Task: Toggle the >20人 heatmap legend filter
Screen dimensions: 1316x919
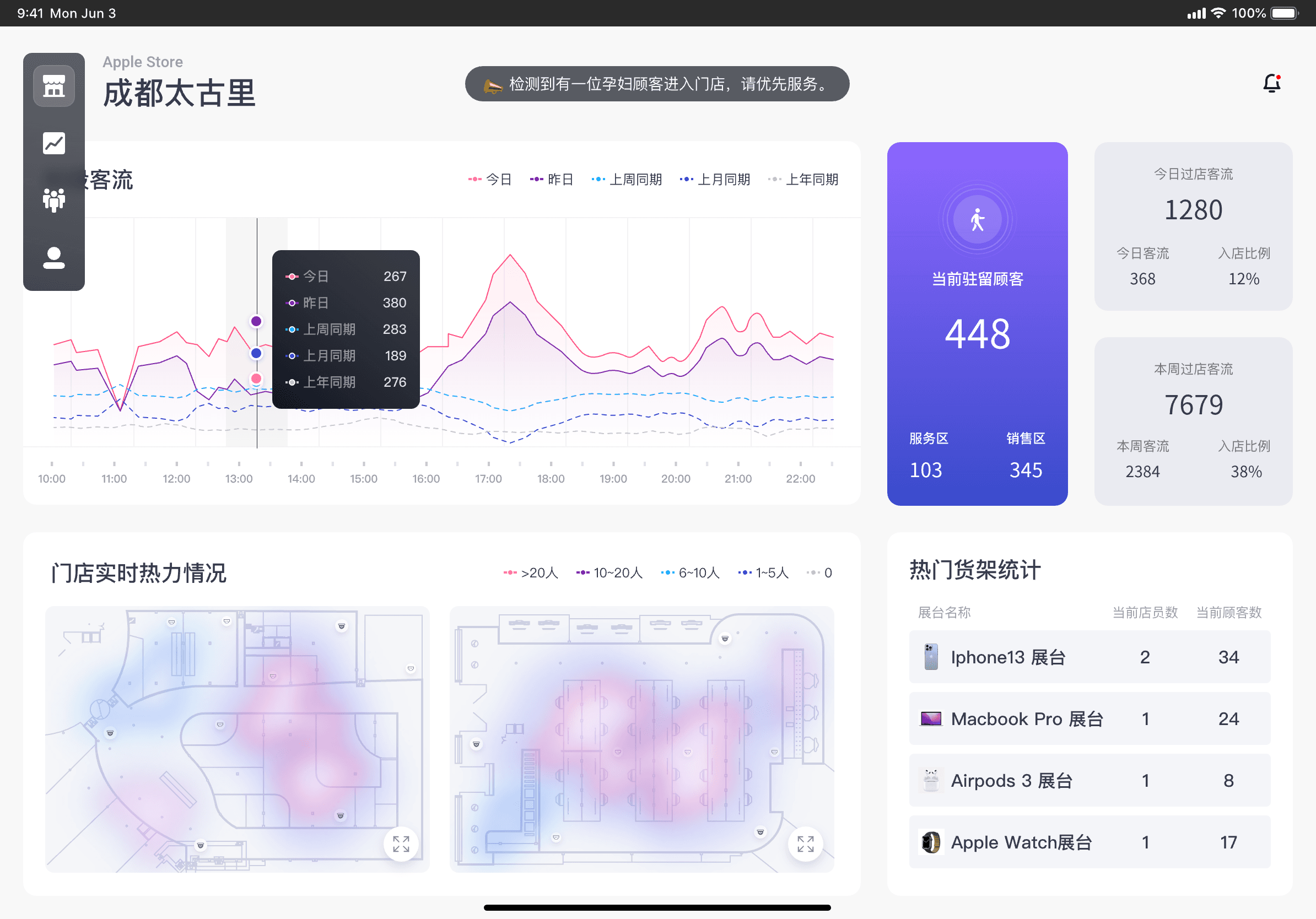Action: (x=530, y=572)
